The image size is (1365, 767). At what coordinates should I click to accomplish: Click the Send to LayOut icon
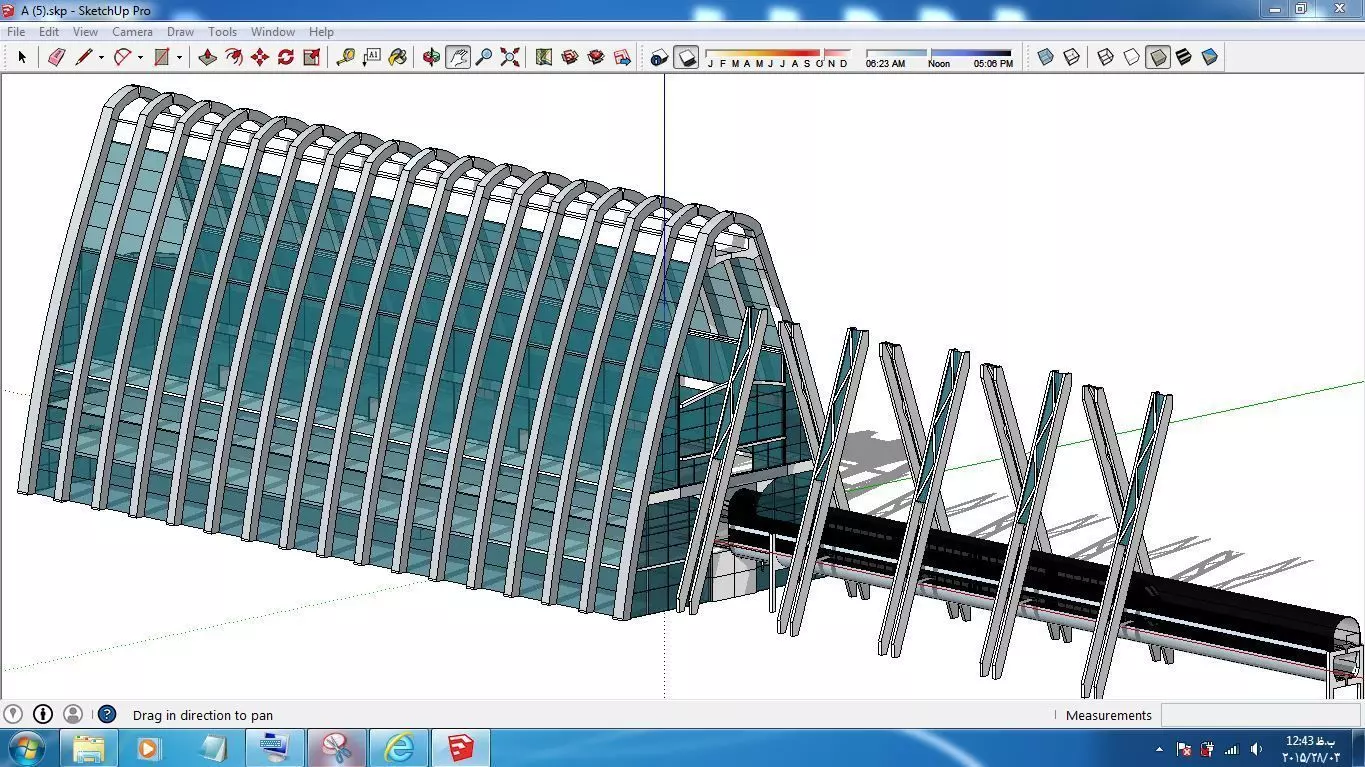click(x=622, y=57)
